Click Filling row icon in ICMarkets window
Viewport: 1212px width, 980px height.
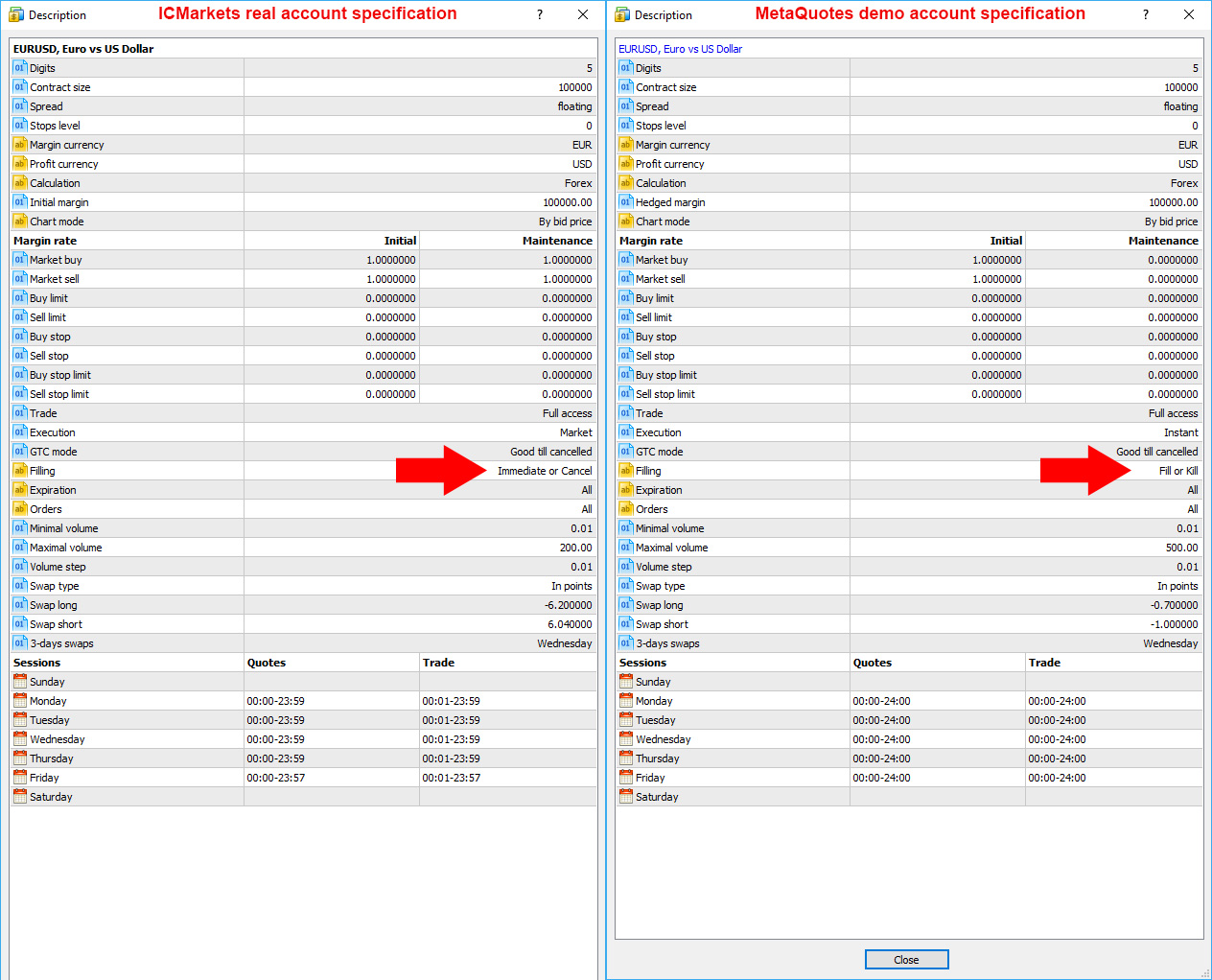point(20,470)
